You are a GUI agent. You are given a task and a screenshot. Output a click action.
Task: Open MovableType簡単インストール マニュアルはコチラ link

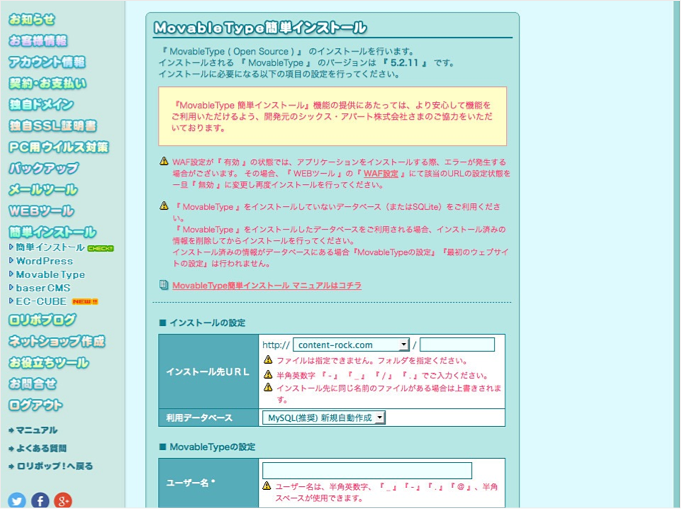coord(267,285)
